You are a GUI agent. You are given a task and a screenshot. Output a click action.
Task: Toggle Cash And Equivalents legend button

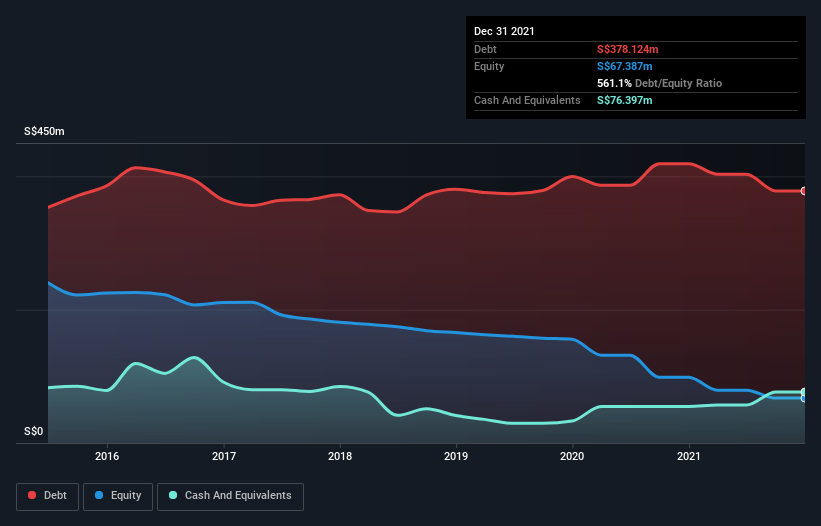[230, 496]
